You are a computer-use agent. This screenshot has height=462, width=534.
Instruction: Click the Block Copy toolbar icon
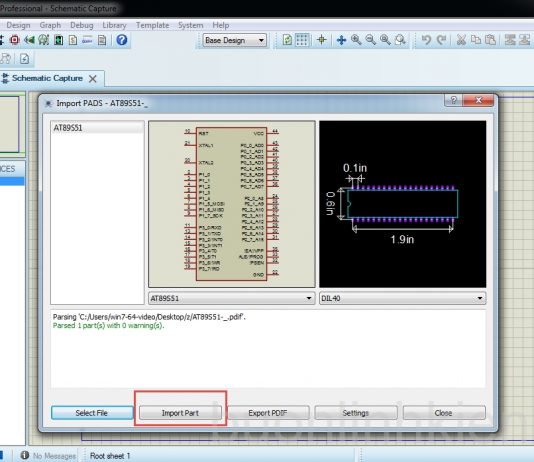coord(510,40)
